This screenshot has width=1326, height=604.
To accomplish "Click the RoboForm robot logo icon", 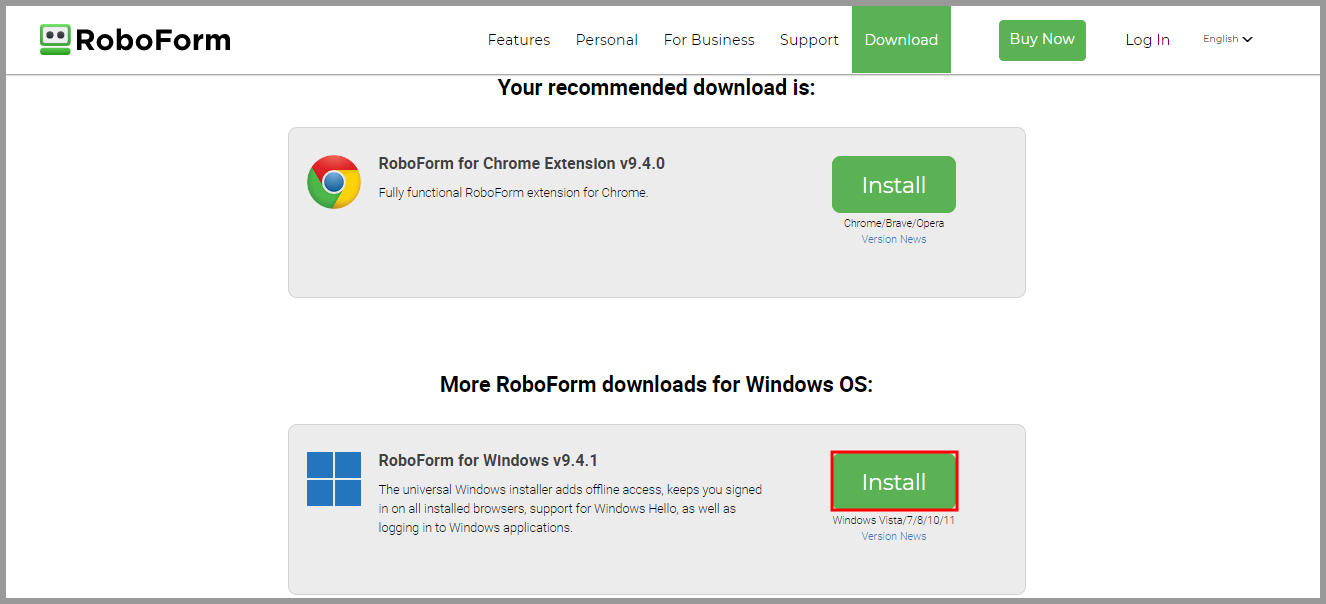I will pyautogui.click(x=56, y=39).
